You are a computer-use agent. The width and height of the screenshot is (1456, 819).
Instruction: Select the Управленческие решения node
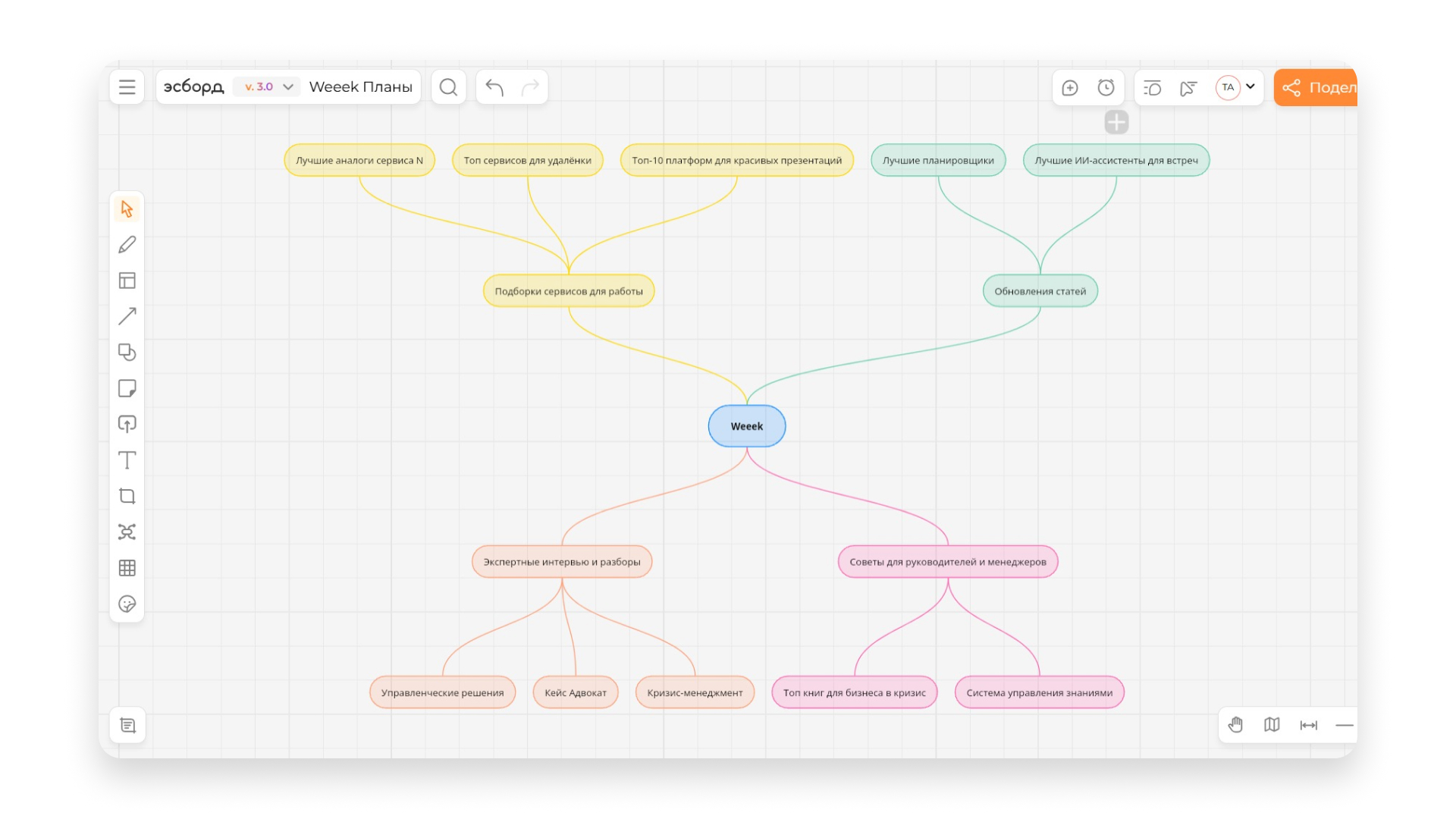pos(442,692)
